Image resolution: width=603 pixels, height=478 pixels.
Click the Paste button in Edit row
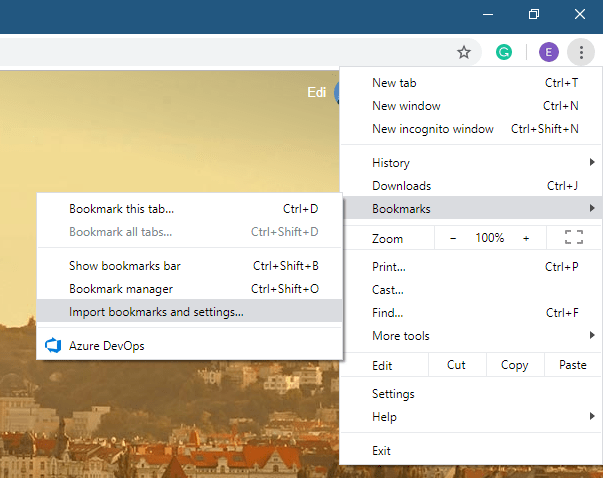point(573,365)
